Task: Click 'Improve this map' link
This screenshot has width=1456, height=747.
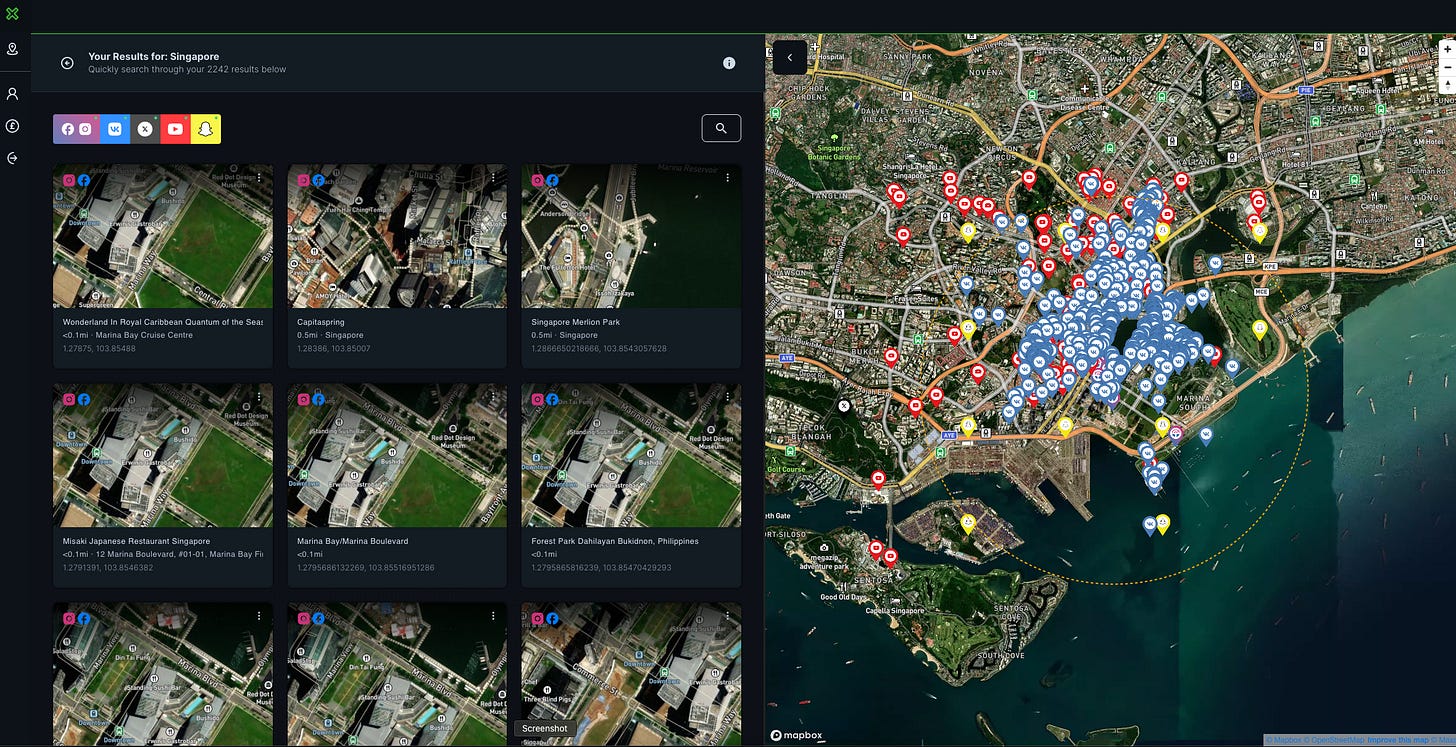Action: click(x=1397, y=741)
